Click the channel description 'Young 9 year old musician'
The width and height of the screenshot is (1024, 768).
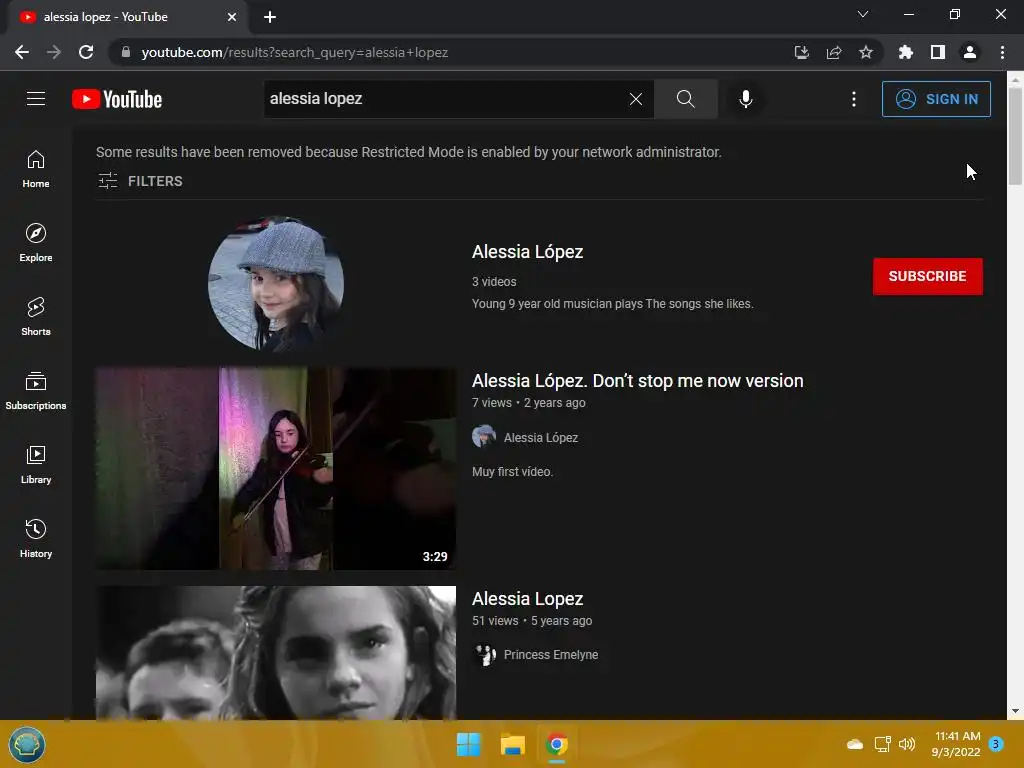613,304
